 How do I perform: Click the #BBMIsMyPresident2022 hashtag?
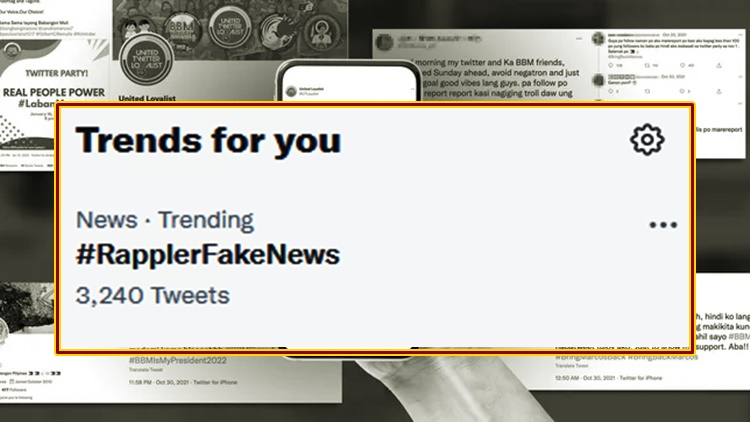pos(180,360)
